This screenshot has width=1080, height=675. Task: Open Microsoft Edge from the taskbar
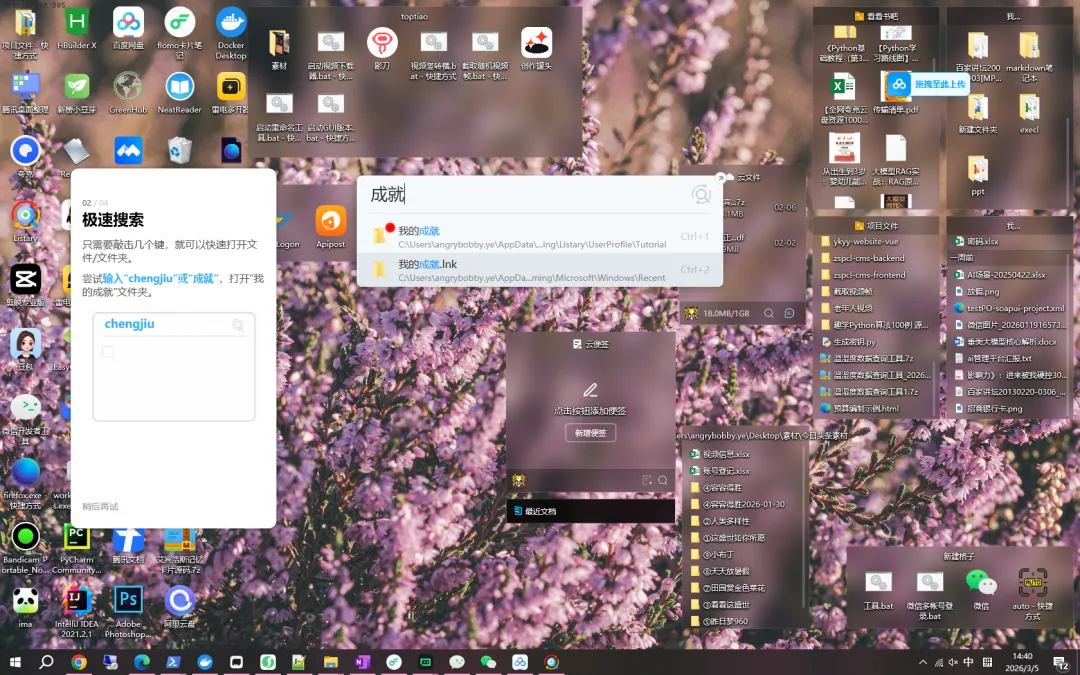(142, 663)
